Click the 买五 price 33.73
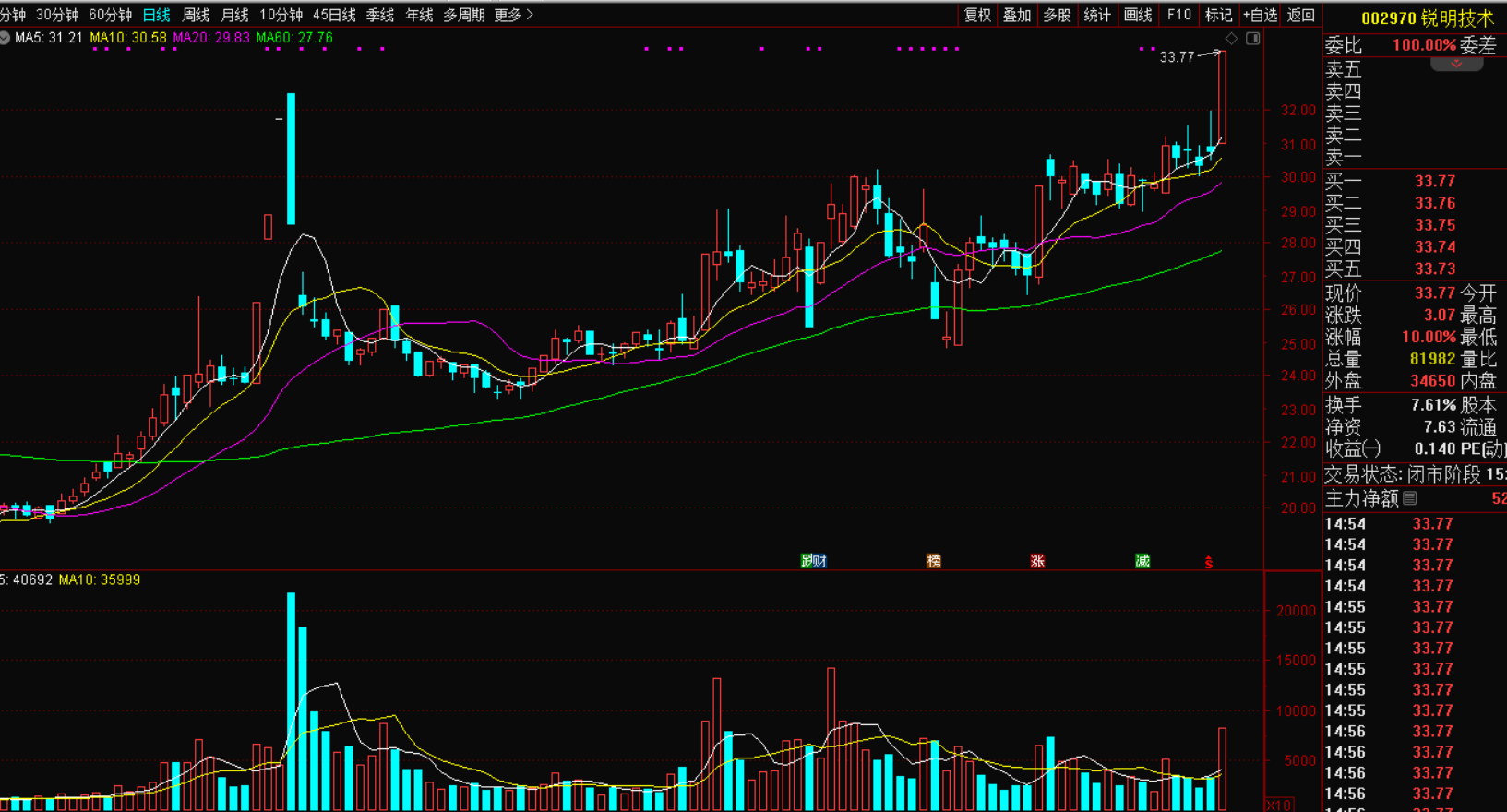Viewport: 1507px width, 812px height. [x=1435, y=269]
